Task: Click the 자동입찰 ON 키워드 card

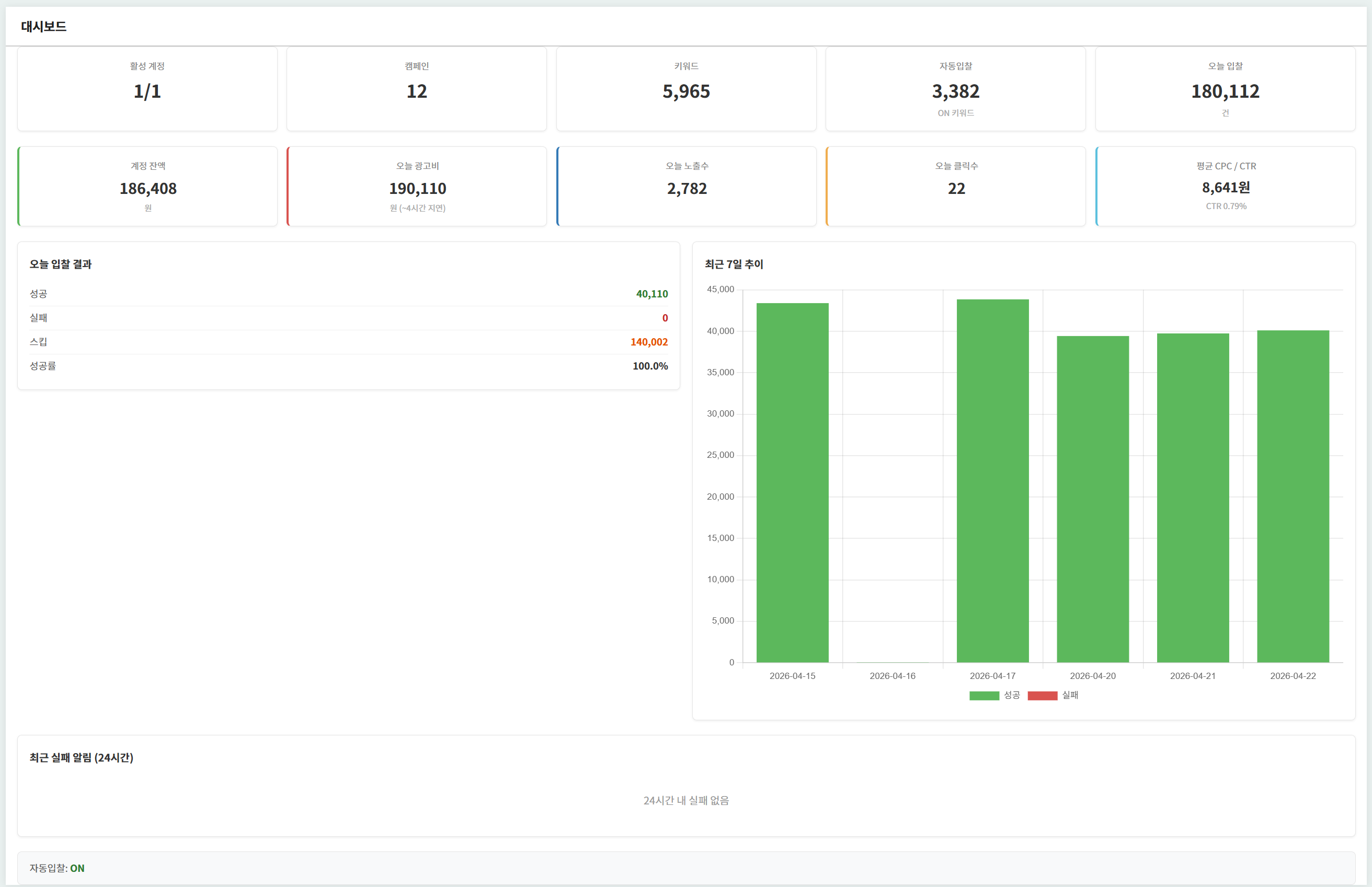Action: tap(956, 89)
